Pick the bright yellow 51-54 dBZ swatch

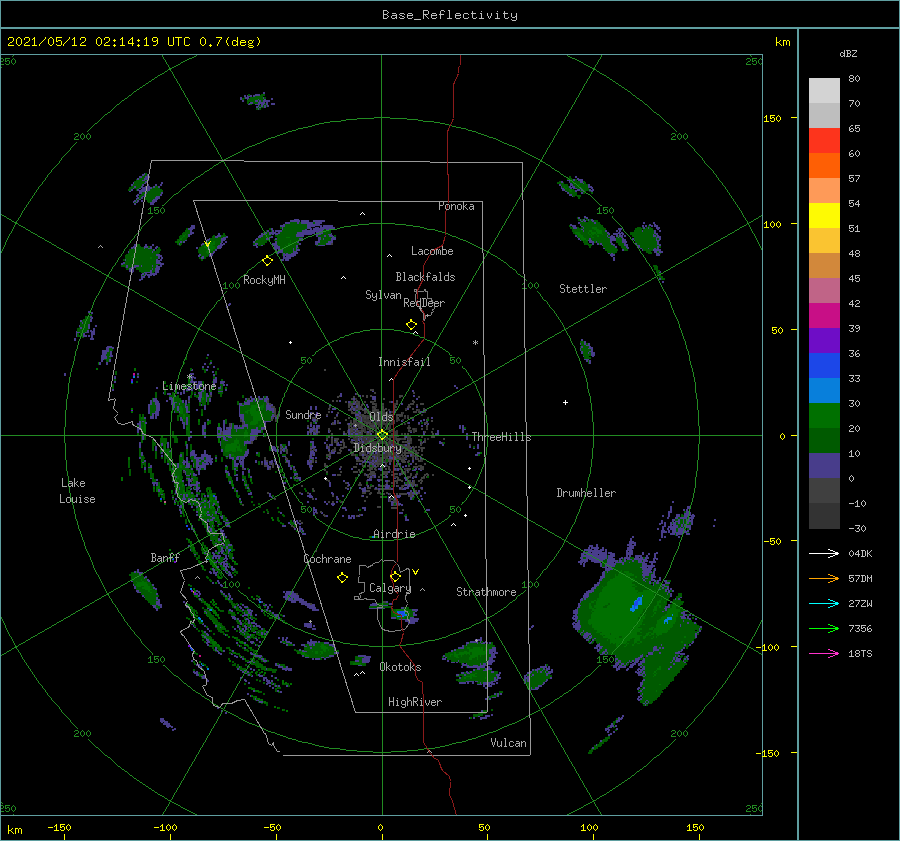click(824, 216)
